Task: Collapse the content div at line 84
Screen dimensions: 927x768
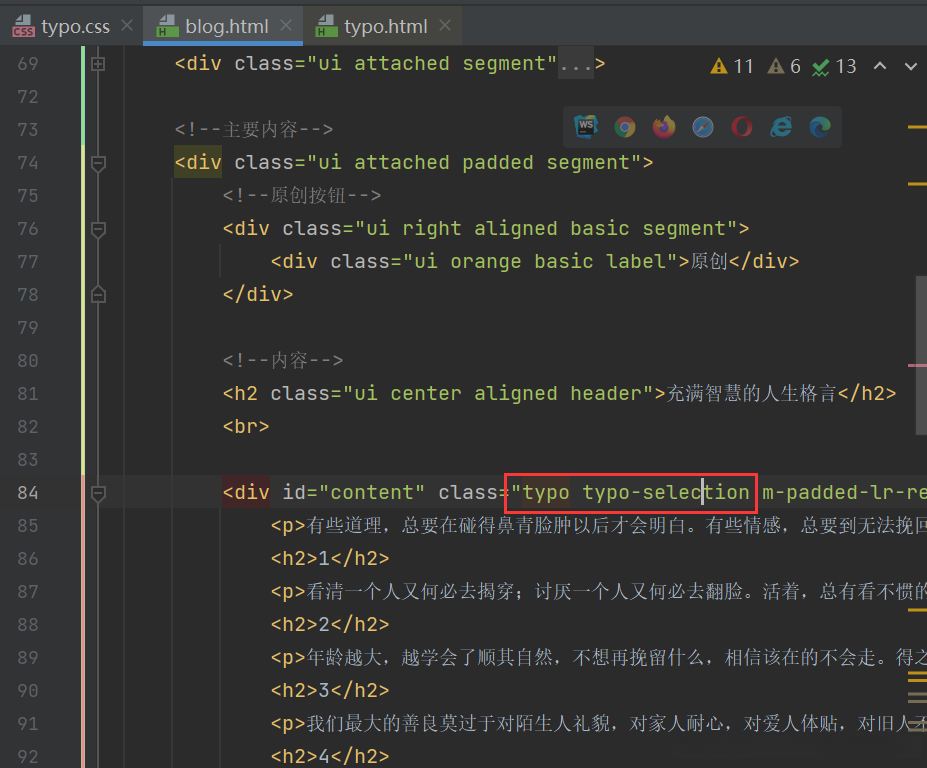Action: pyautogui.click(x=98, y=493)
